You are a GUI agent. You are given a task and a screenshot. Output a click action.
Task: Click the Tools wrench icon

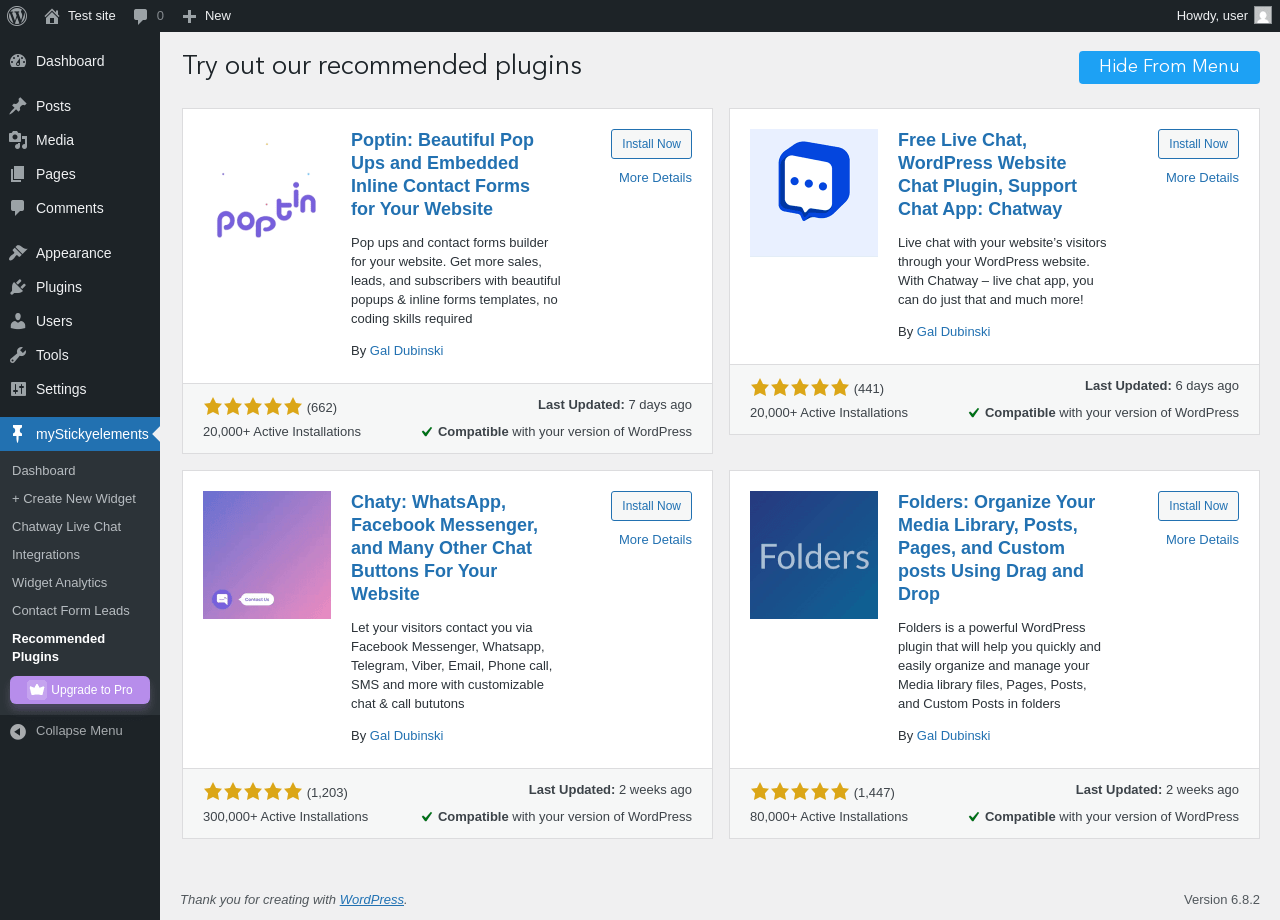18,355
